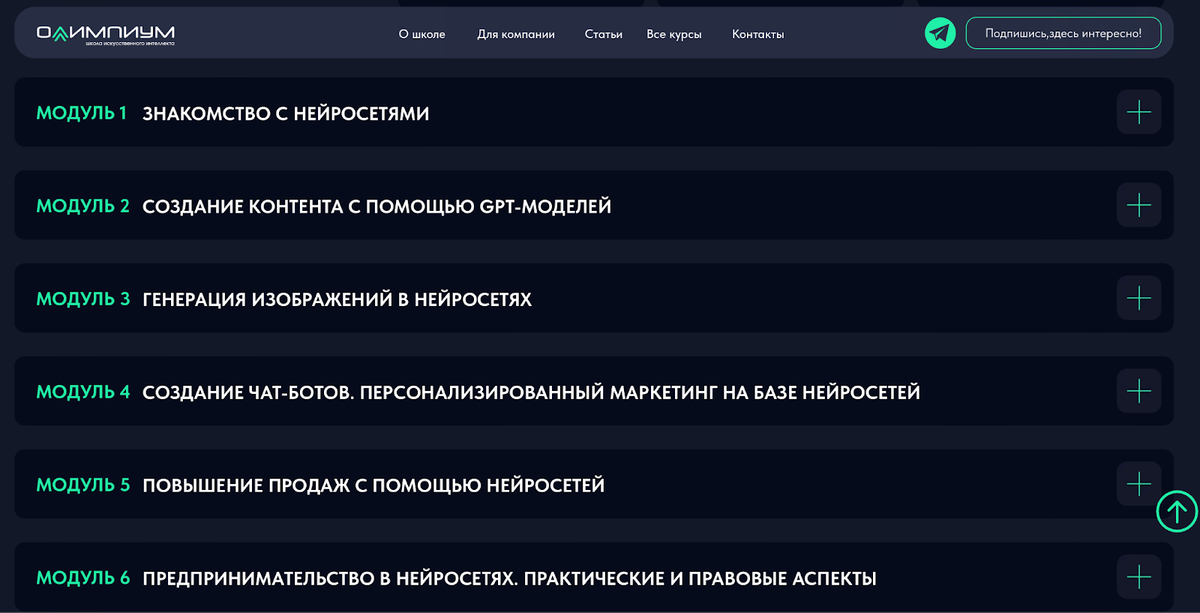
Task: Expand Модуль 6 with its plus icon
Action: tap(1138, 577)
